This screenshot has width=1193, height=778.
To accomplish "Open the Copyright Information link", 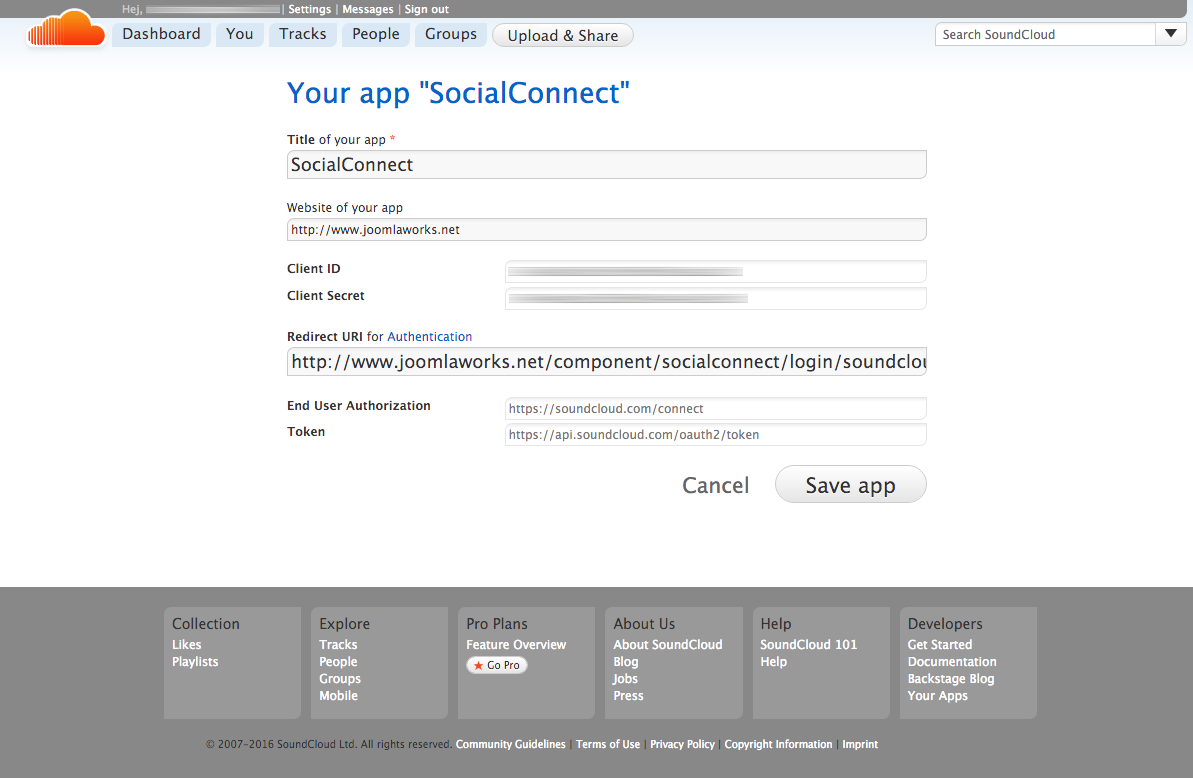I will [x=778, y=744].
